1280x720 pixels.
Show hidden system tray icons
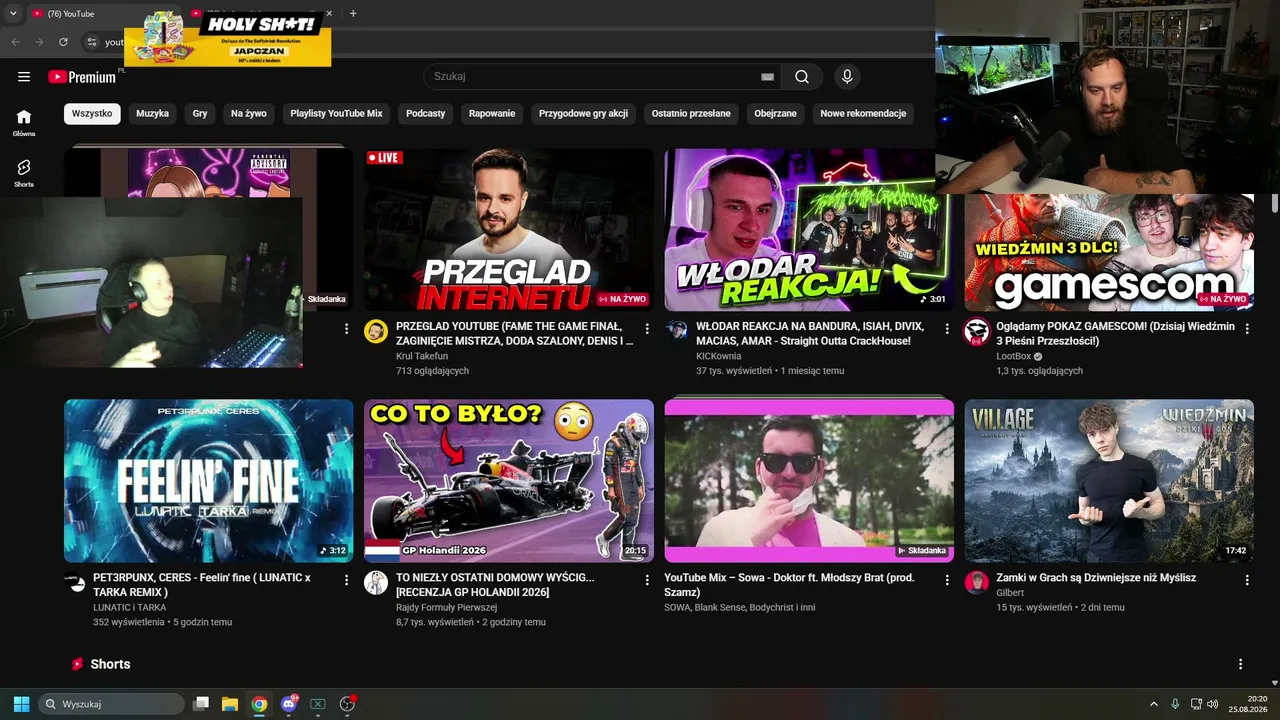[1153, 704]
